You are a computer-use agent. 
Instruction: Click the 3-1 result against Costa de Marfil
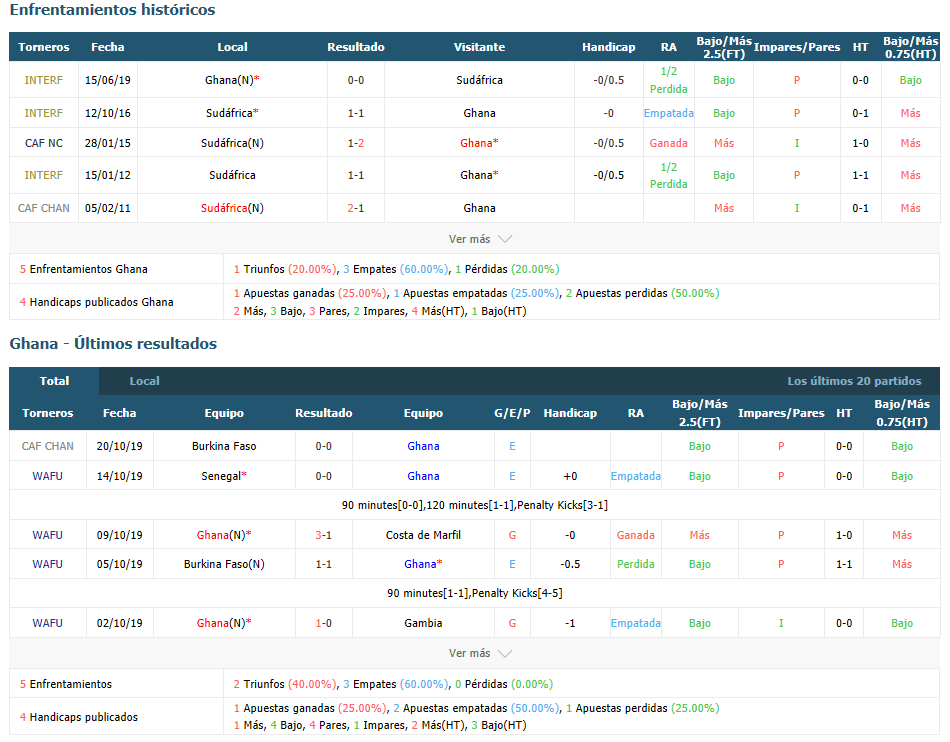(324, 535)
